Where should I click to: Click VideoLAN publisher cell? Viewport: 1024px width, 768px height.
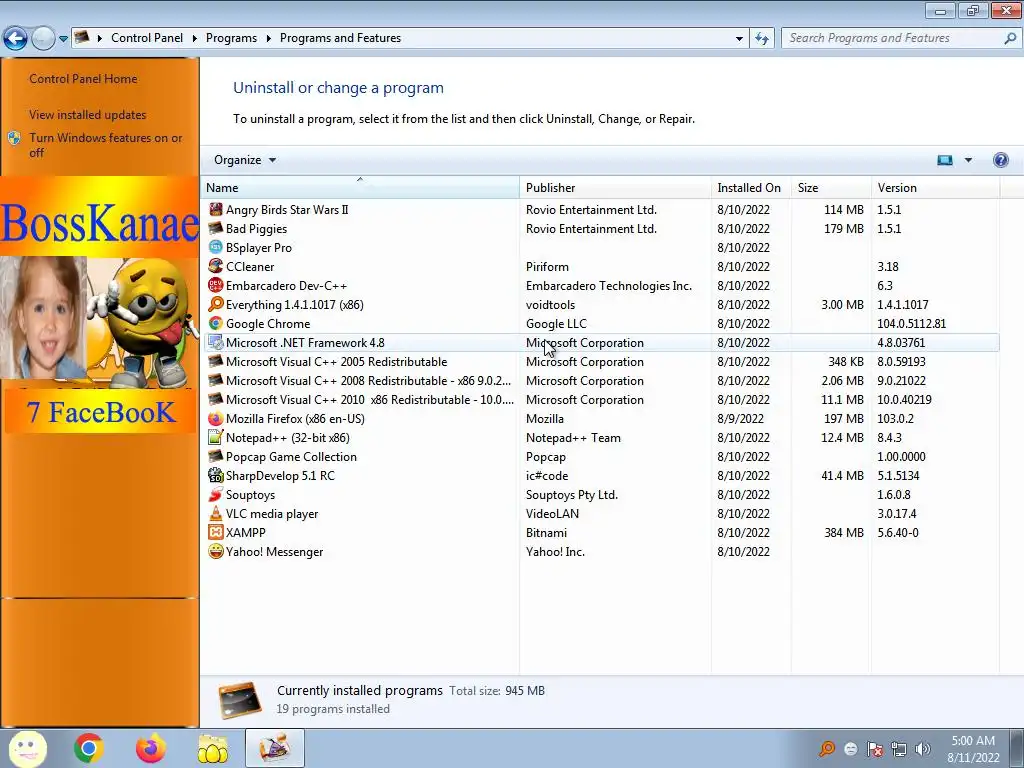552,513
